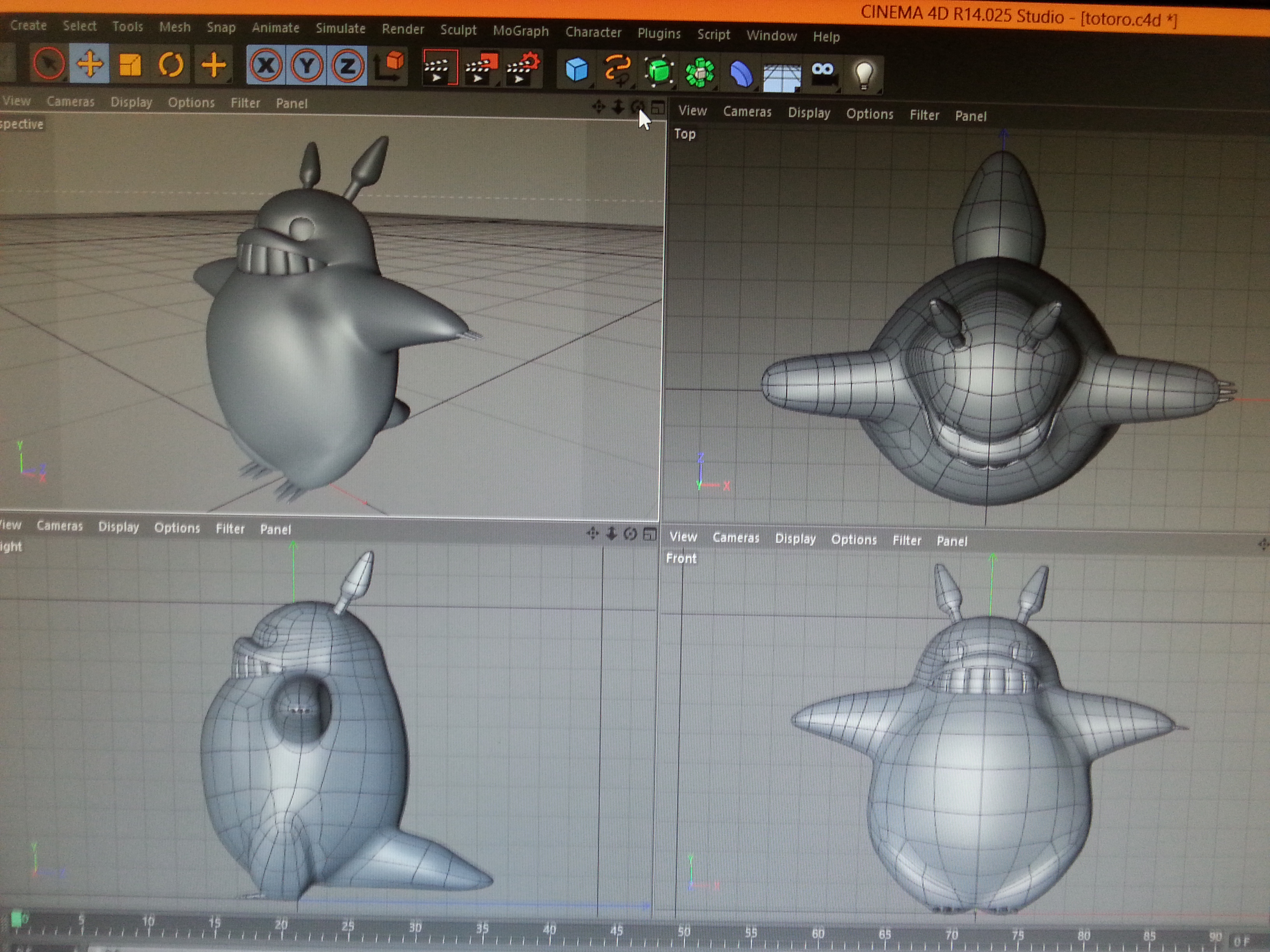Expand Filter dropdown in Perspective viewport
The image size is (1270, 952).
pyautogui.click(x=245, y=103)
